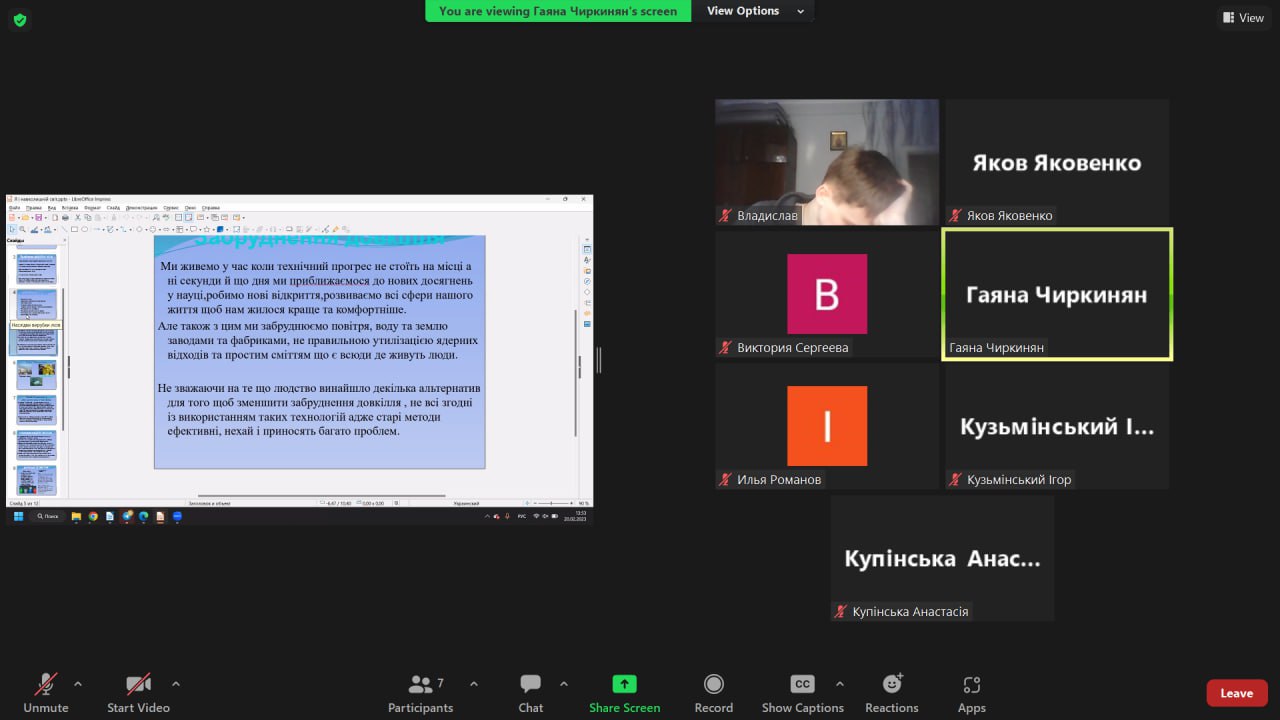Select Купінська Анастасія's participant tile
The width and height of the screenshot is (1280, 720).
[x=942, y=558]
